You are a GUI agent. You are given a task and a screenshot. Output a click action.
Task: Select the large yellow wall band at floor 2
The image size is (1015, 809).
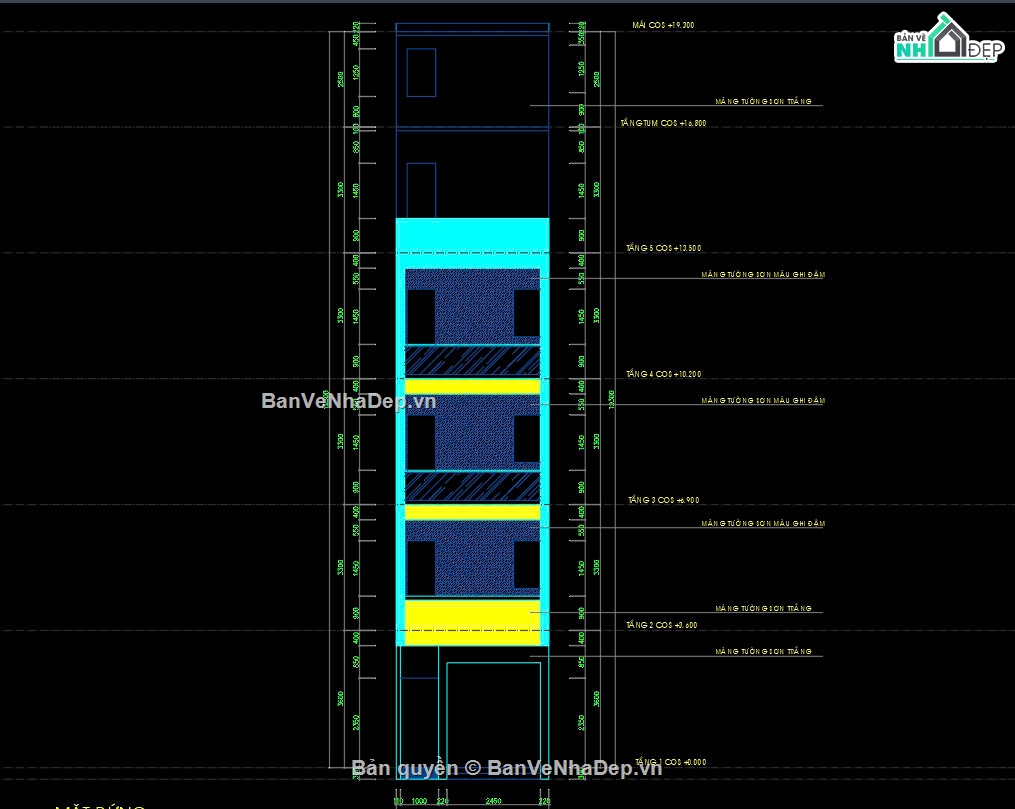tap(473, 623)
